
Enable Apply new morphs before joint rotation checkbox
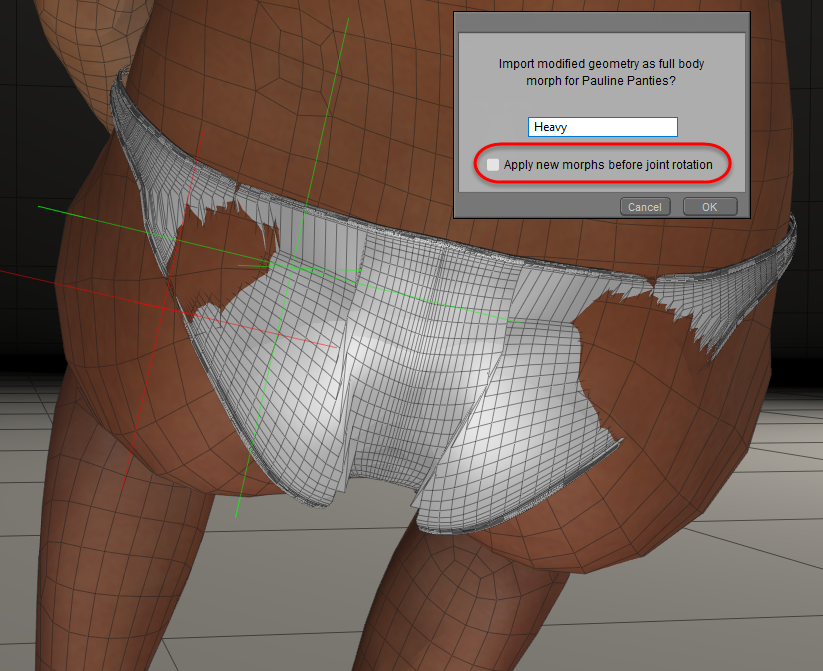493,164
